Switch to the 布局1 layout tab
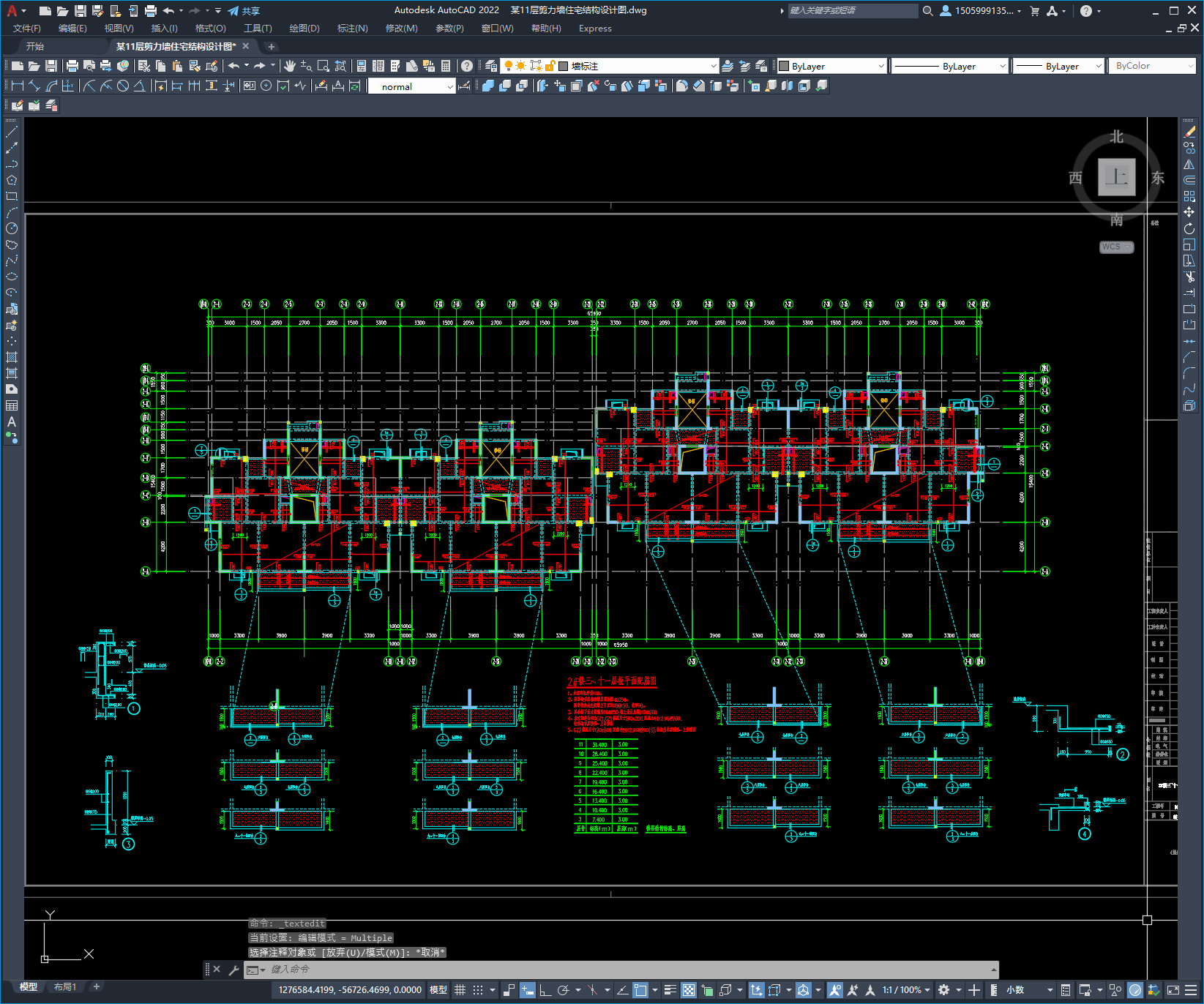The width and height of the screenshot is (1204, 1004). click(x=65, y=987)
